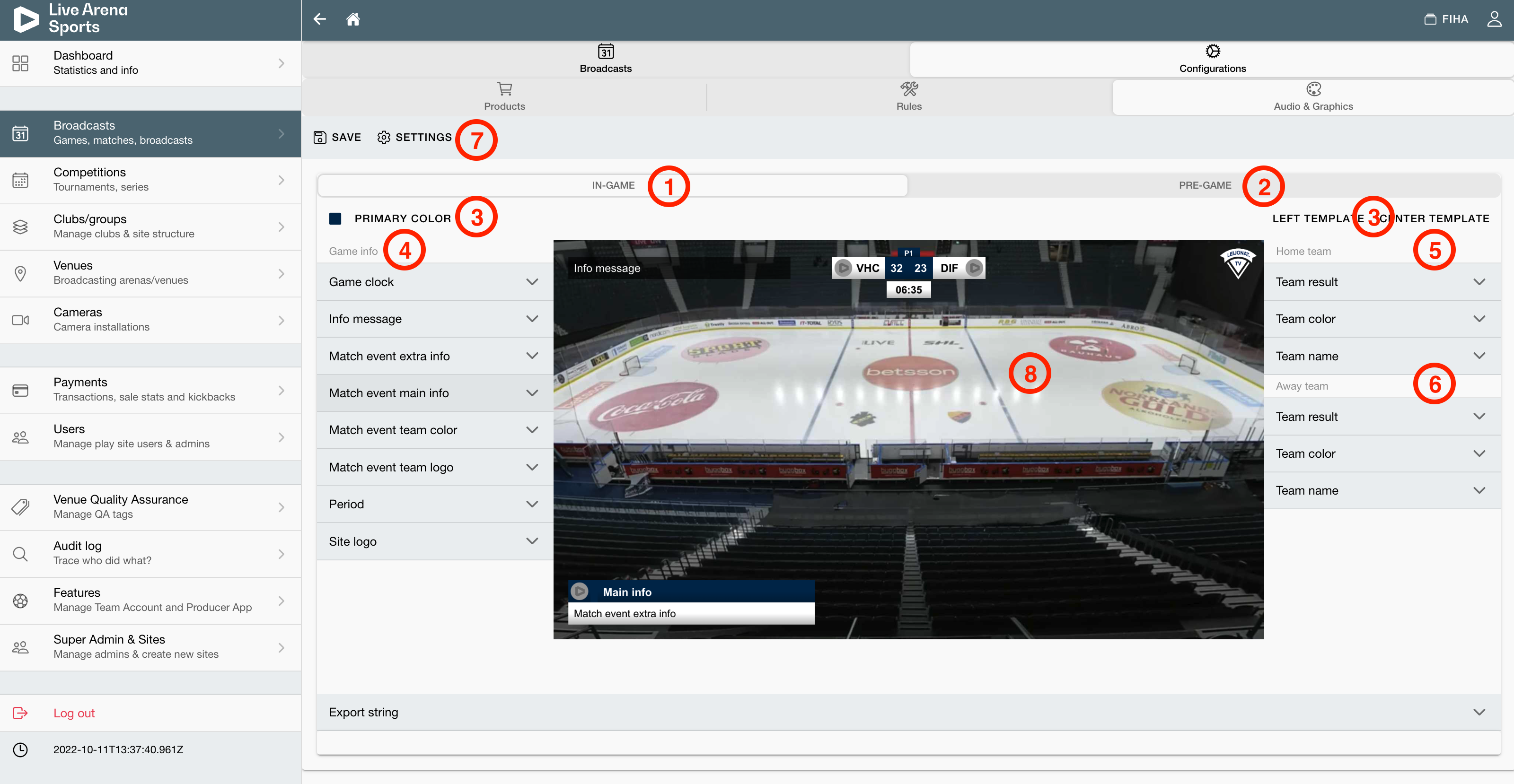Expand Home team Team color
Viewport: 1514px width, 784px height.
point(1382,319)
